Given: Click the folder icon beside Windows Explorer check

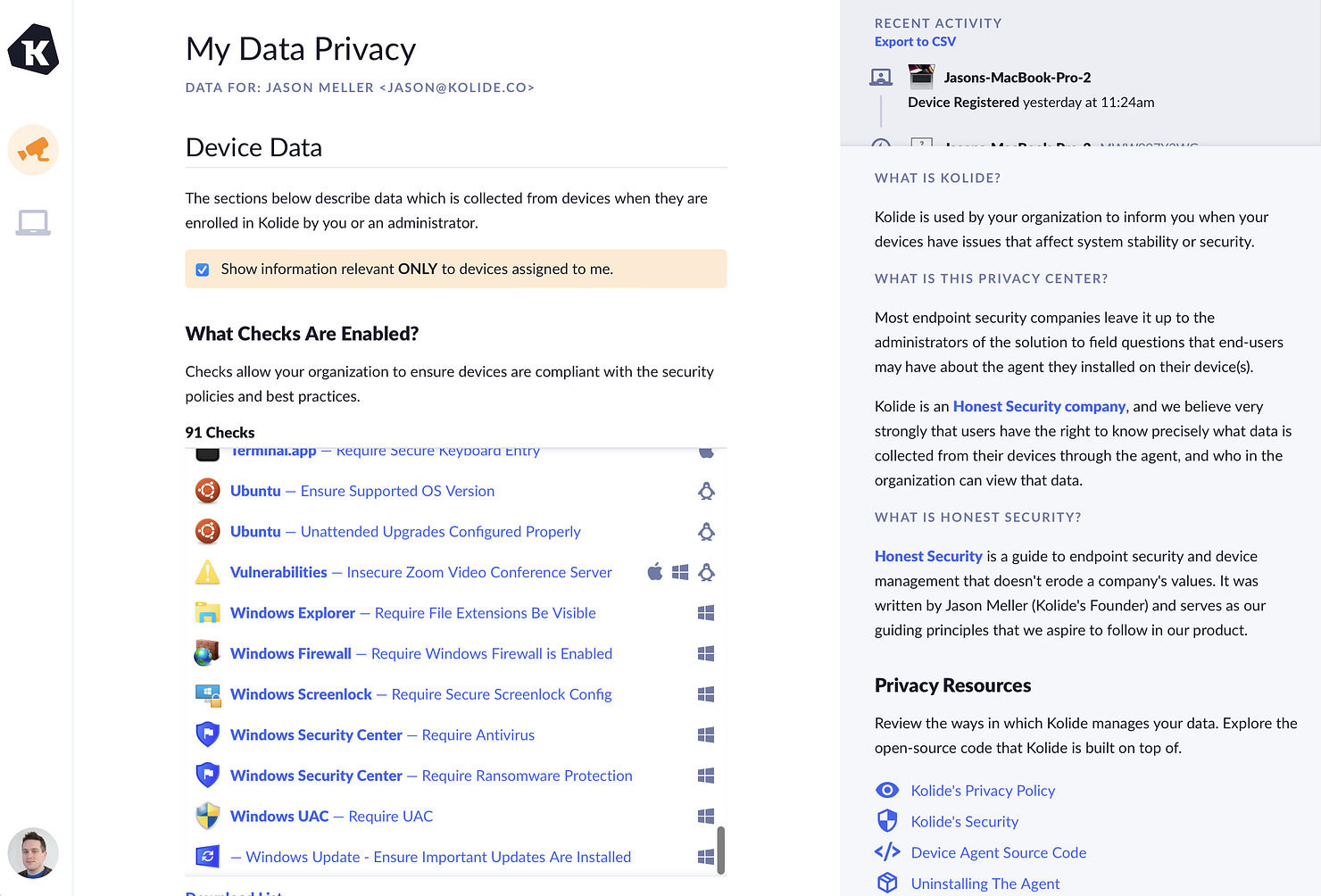Looking at the screenshot, I should [x=207, y=613].
